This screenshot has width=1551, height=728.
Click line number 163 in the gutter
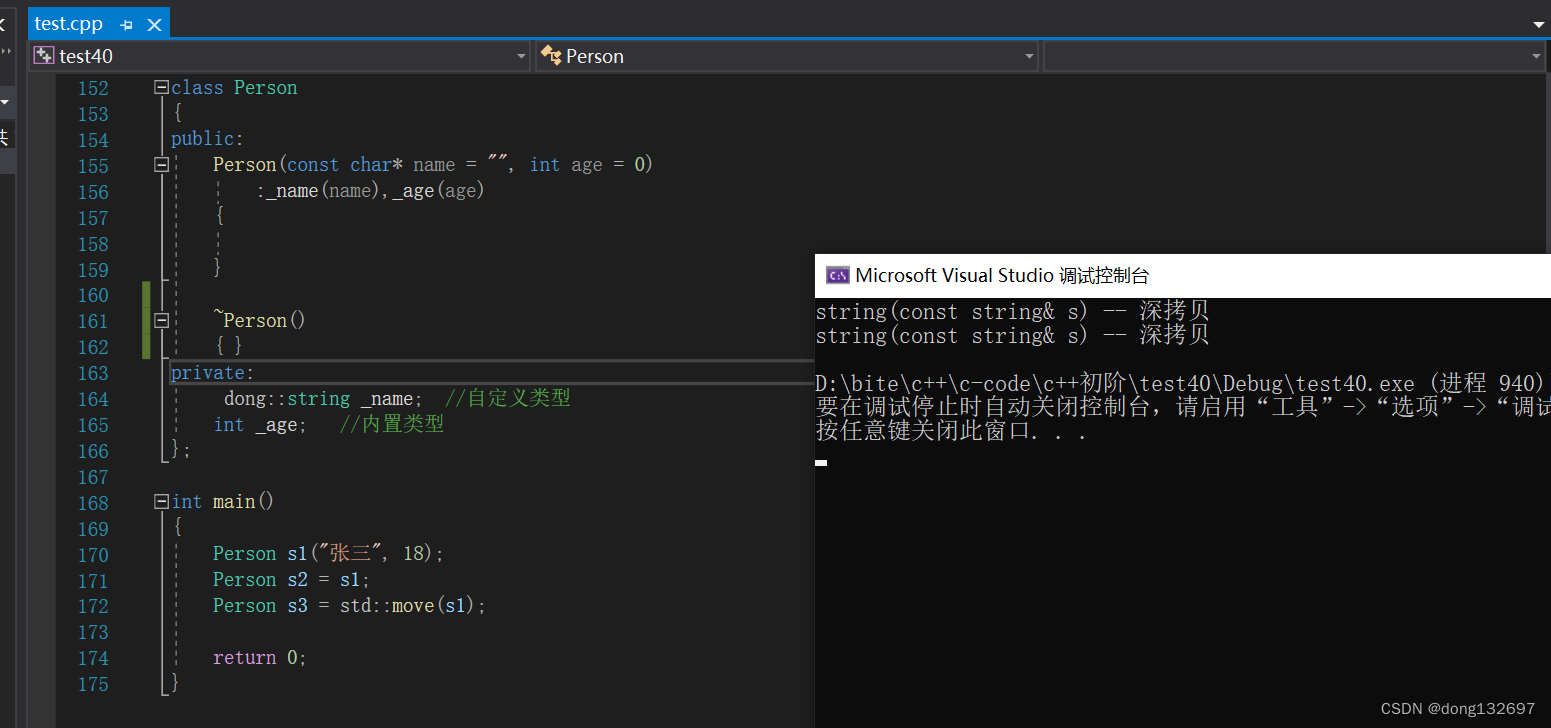(x=93, y=373)
